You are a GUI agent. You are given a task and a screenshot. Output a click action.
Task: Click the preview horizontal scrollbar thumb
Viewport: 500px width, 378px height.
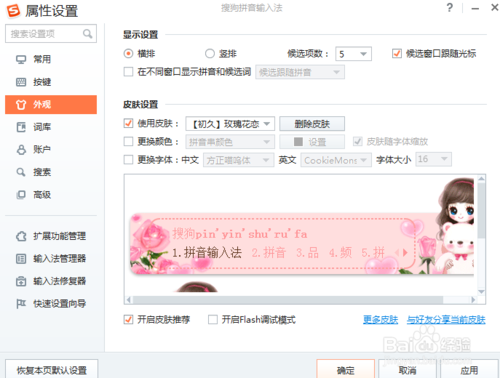tap(288, 300)
